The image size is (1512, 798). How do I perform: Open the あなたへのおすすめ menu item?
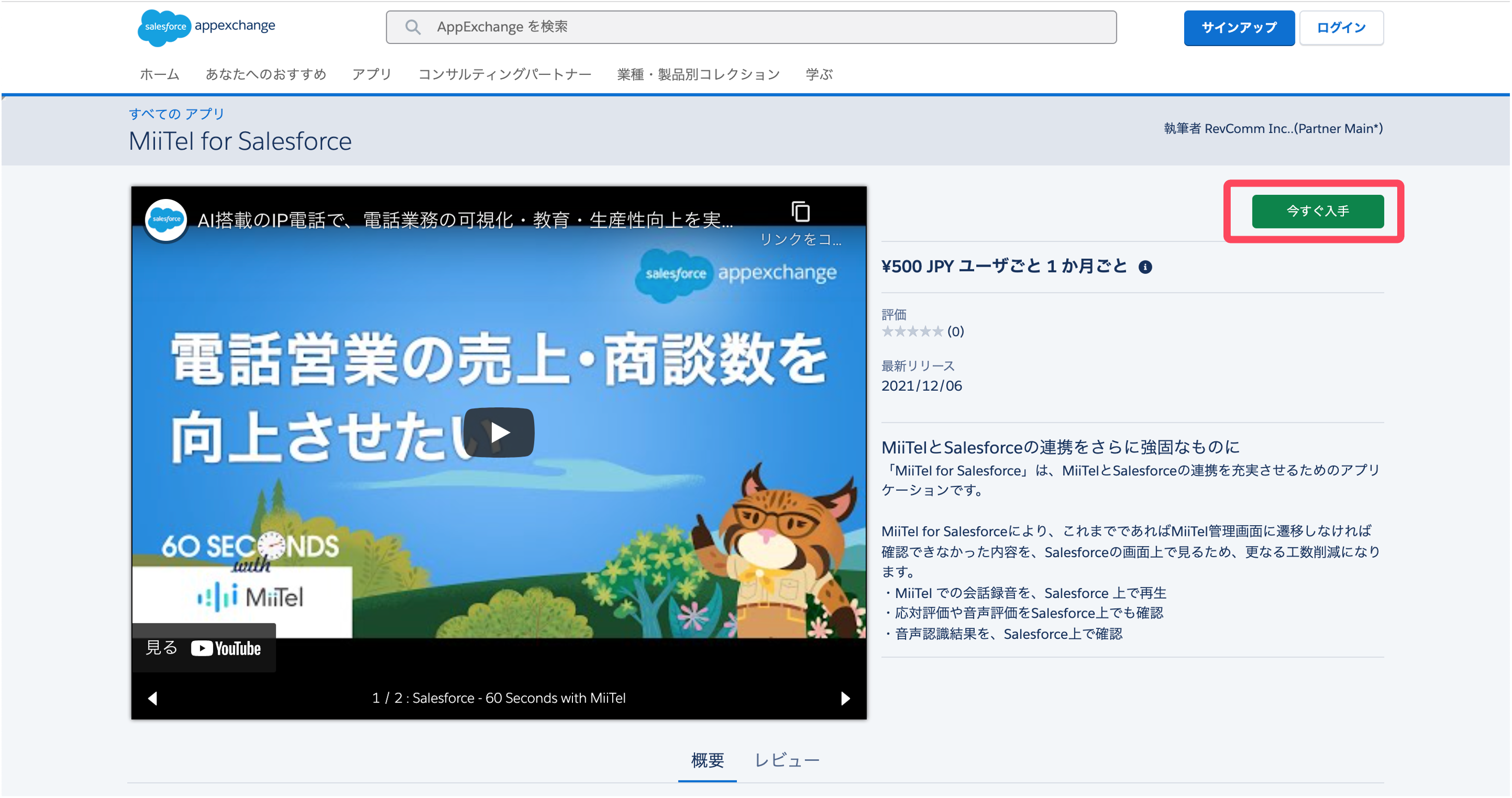pyautogui.click(x=265, y=74)
